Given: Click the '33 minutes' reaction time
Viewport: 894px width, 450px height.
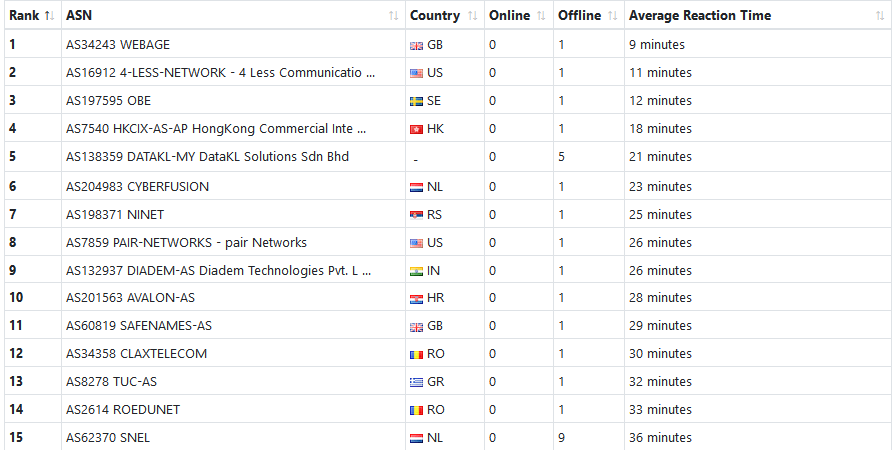Looking at the screenshot, I should tap(660, 410).
